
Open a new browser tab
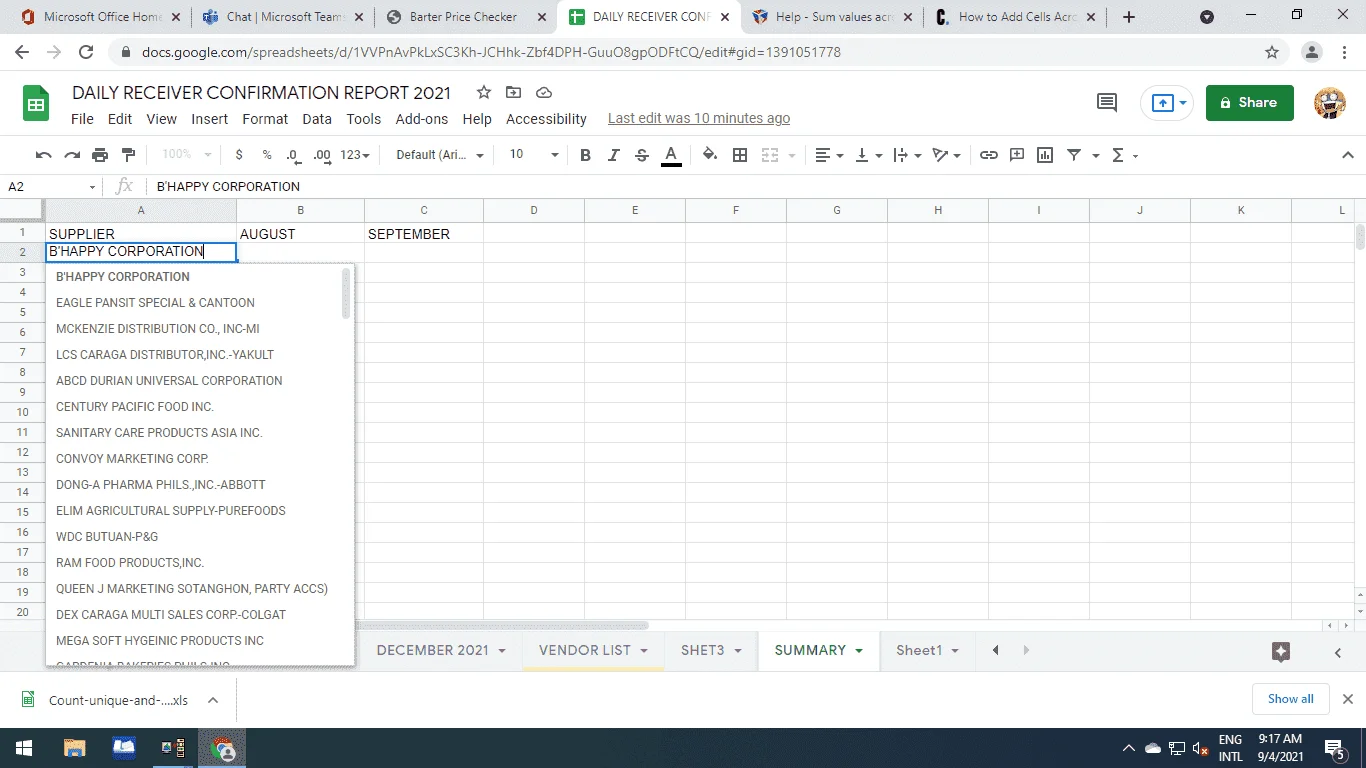(1129, 17)
